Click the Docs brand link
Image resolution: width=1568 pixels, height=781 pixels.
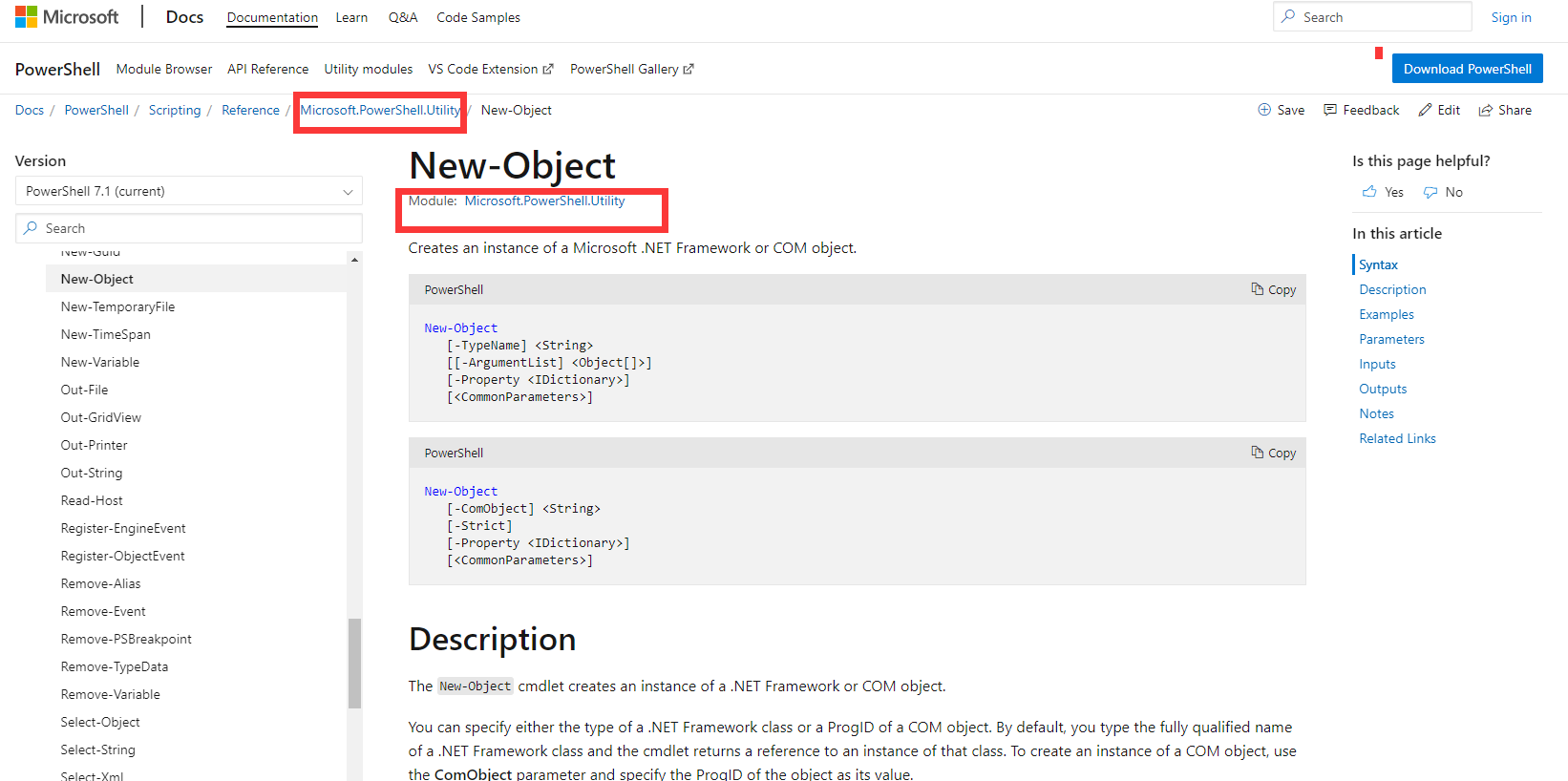point(184,17)
